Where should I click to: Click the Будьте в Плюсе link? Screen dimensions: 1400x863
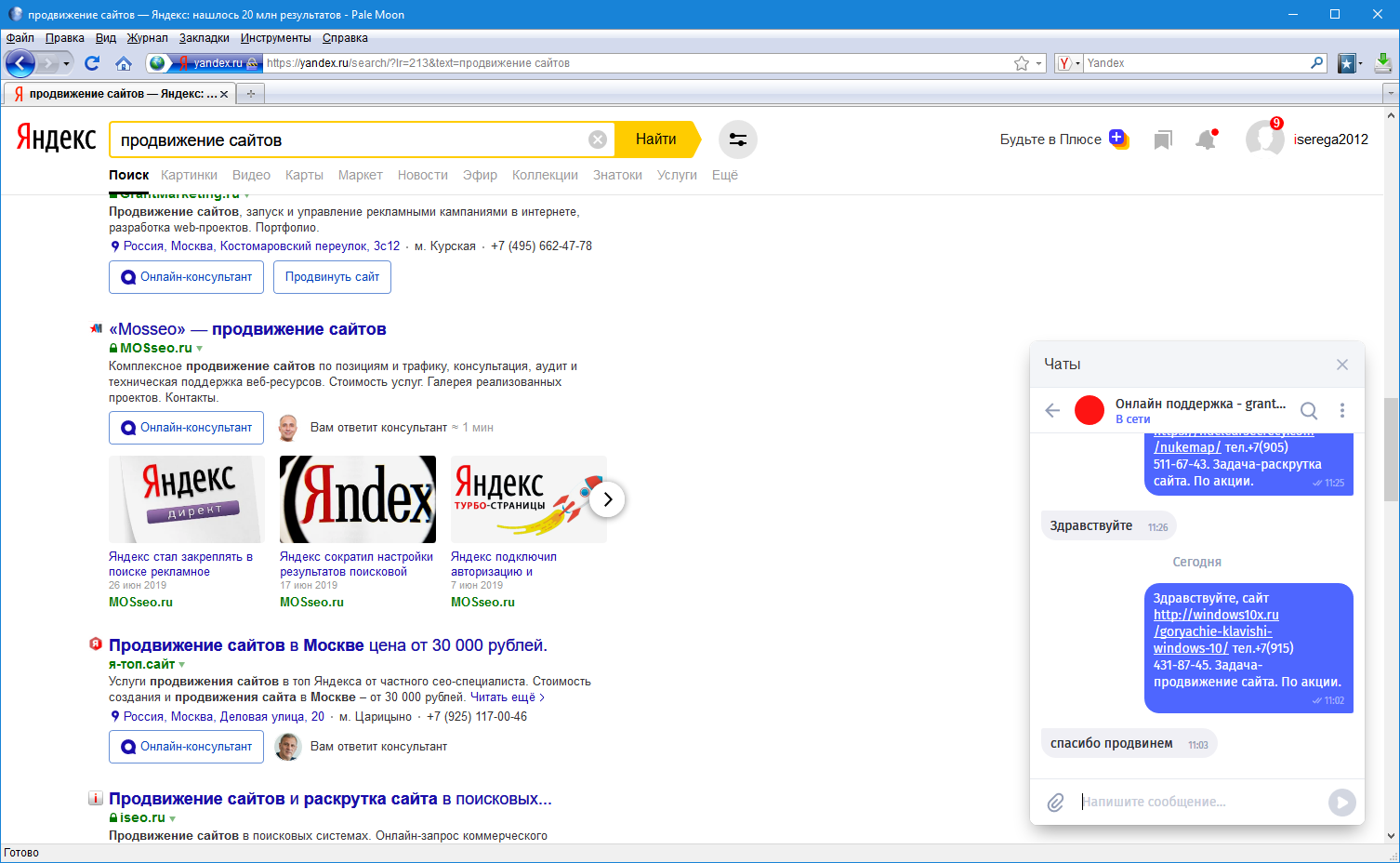point(1050,139)
